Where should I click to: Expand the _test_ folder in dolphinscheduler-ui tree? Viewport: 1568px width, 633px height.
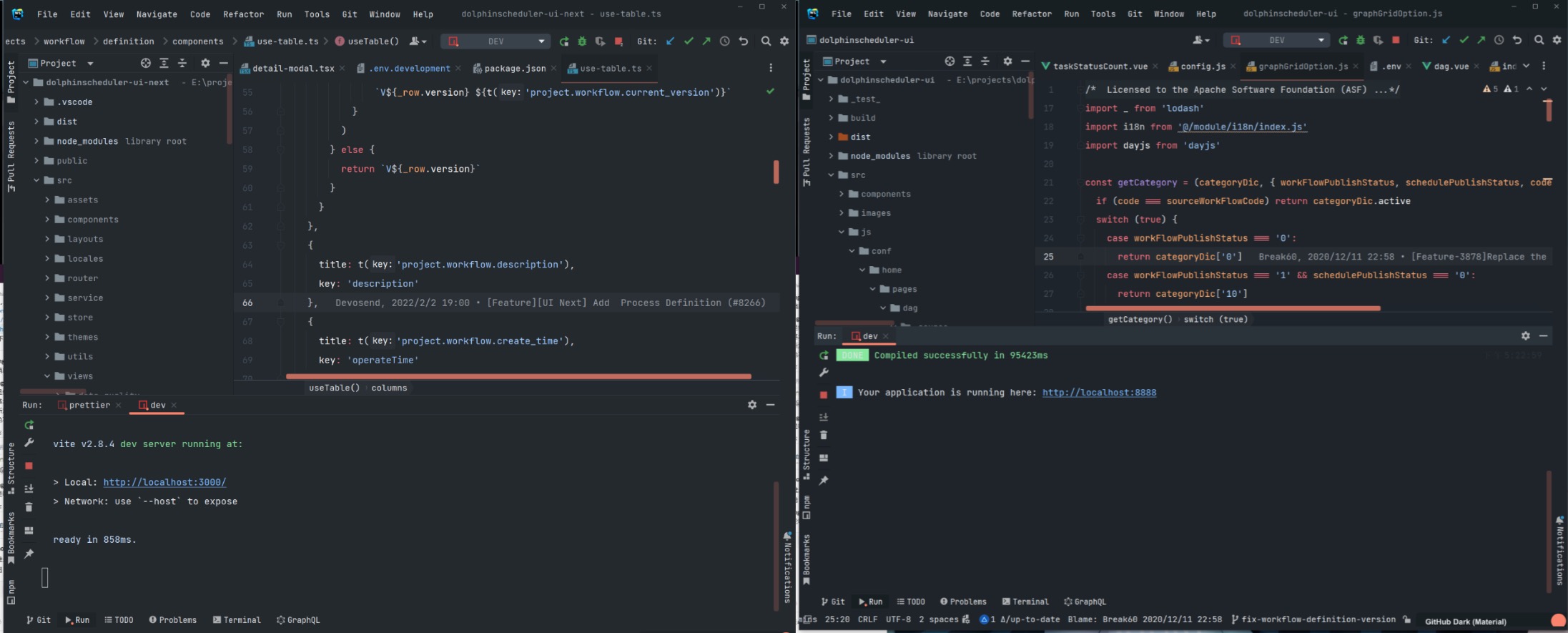(x=831, y=99)
